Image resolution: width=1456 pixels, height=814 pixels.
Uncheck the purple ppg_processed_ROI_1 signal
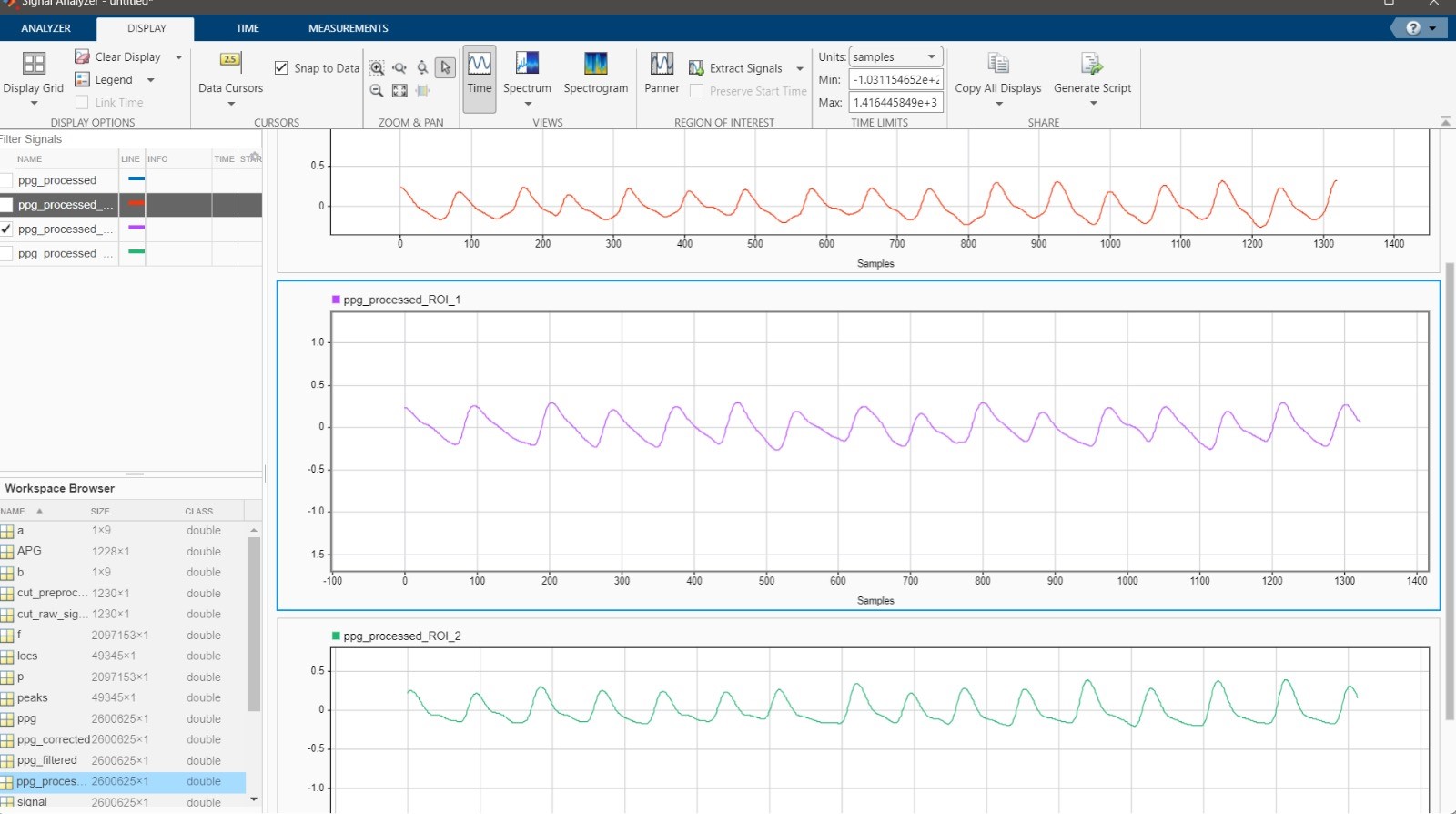tap(7, 229)
